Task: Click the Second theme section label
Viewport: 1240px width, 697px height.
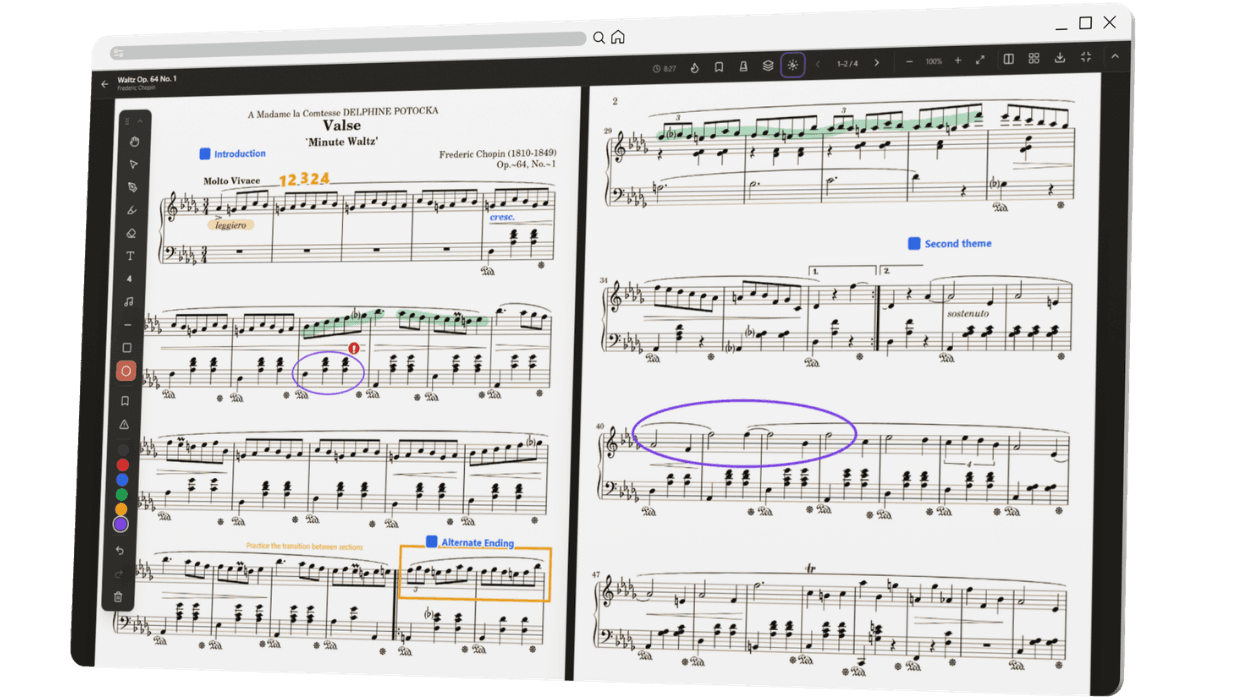Action: tap(950, 243)
